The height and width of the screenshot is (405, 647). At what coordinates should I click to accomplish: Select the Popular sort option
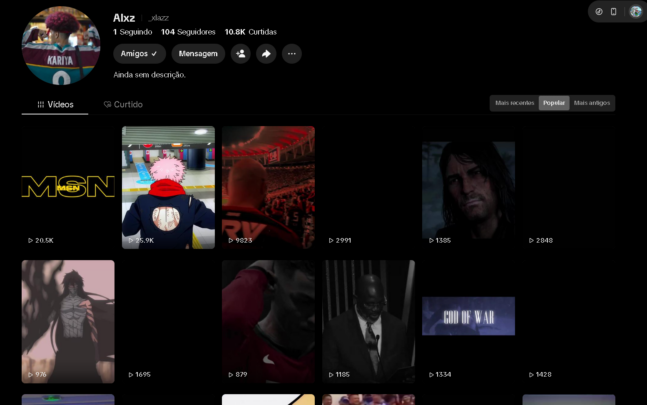pos(554,103)
